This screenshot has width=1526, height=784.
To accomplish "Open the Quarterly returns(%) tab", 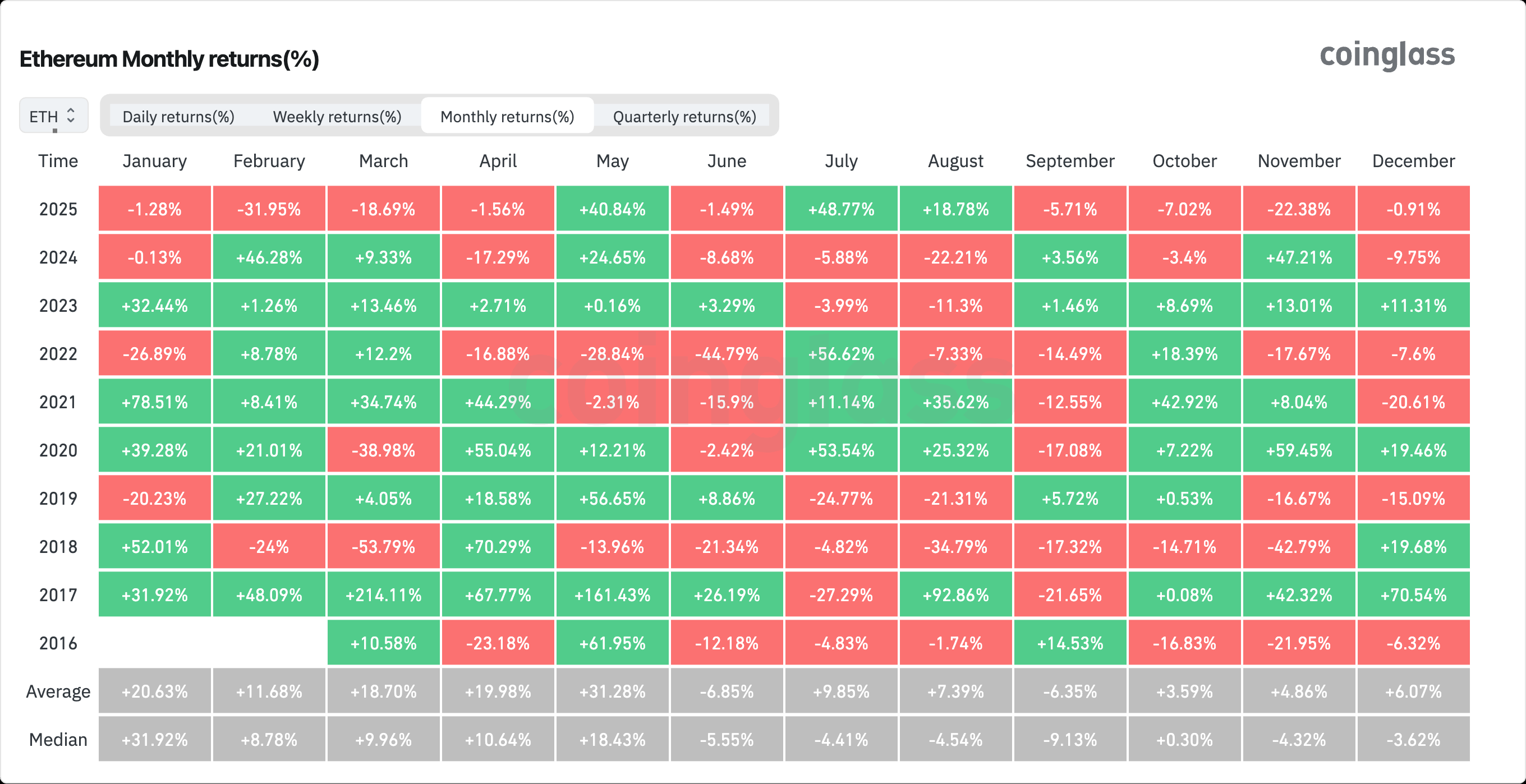I will pos(684,117).
